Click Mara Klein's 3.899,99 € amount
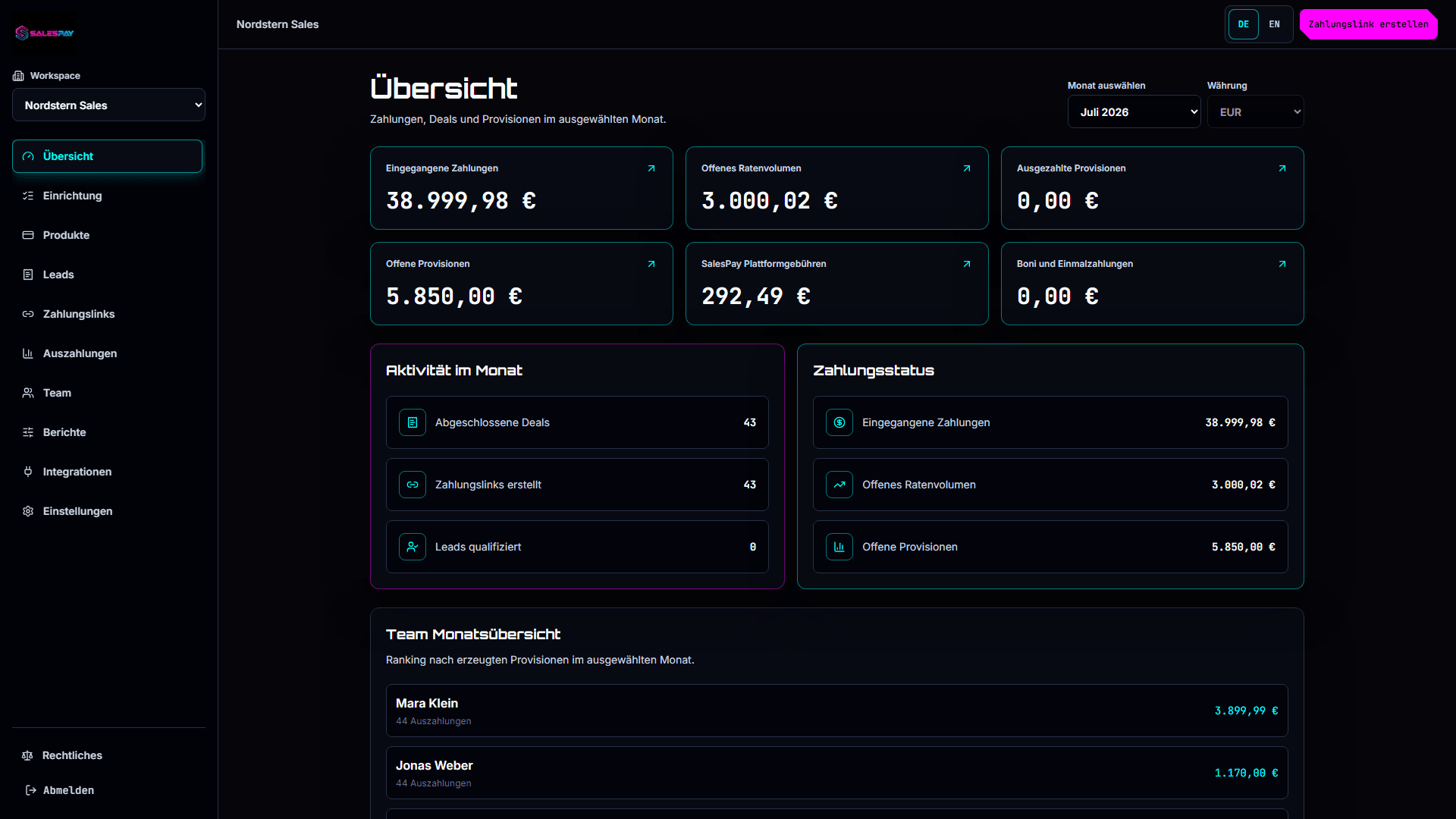 [x=1246, y=711]
